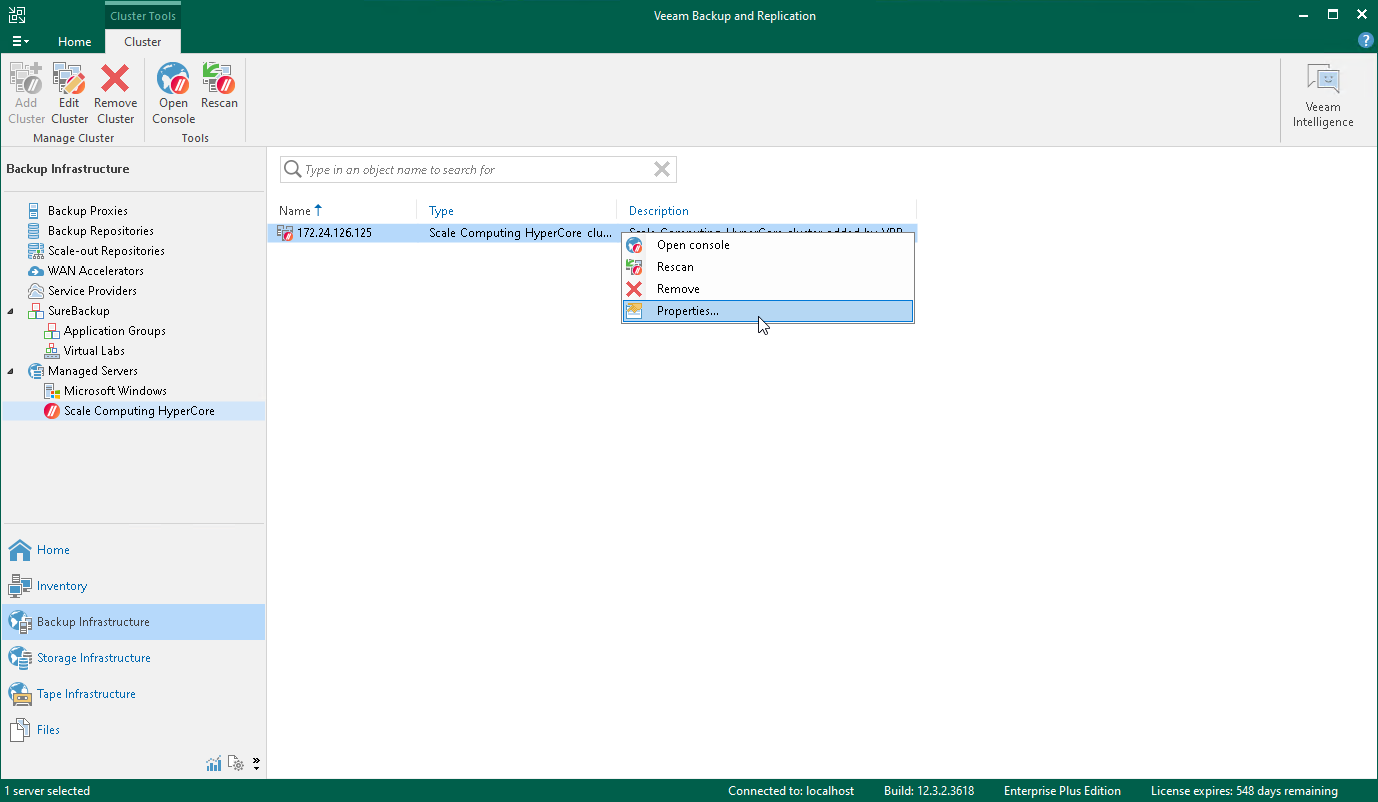Viewport: 1378px width, 802px height.
Task: Click the Properties context menu icon
Action: [634, 311]
